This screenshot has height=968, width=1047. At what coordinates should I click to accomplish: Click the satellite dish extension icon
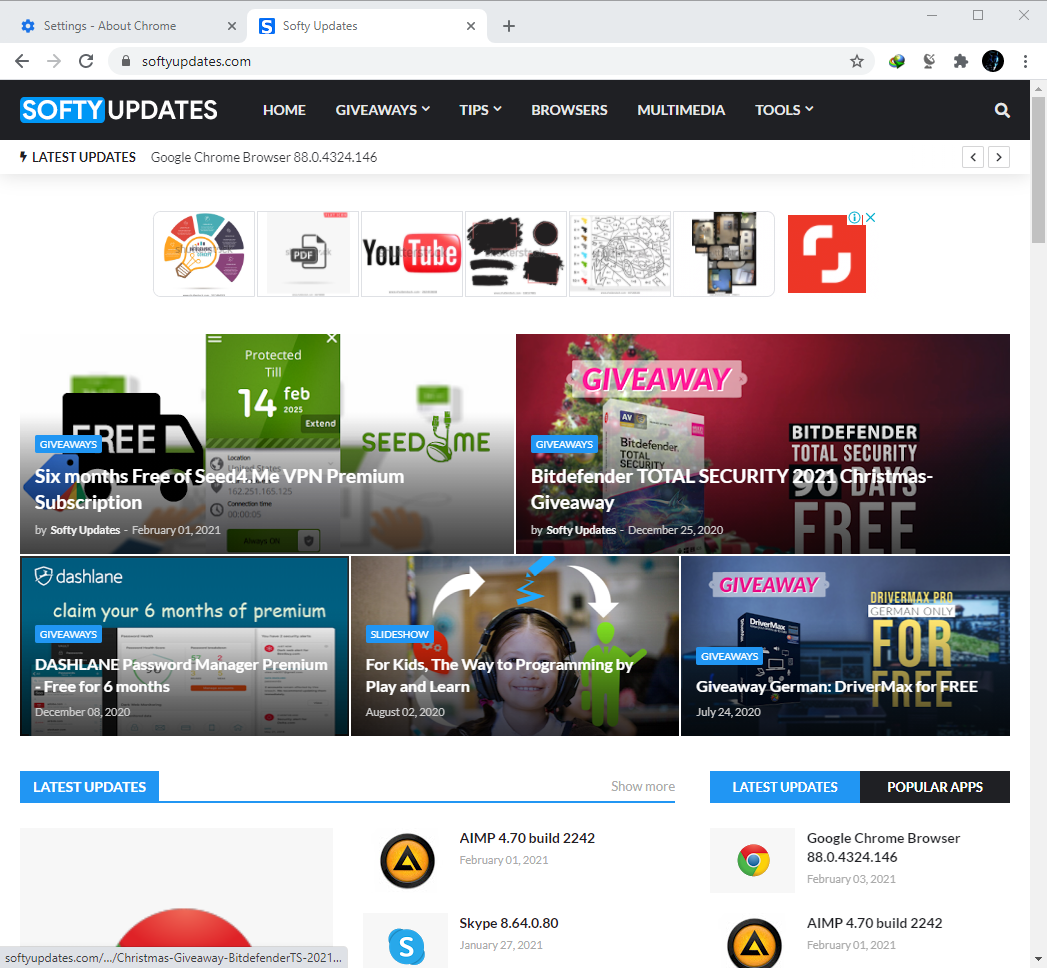(x=929, y=61)
